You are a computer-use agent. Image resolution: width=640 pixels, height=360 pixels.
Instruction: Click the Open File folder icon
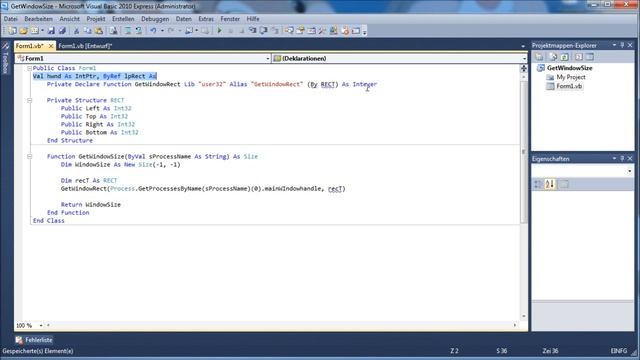(x=23, y=31)
